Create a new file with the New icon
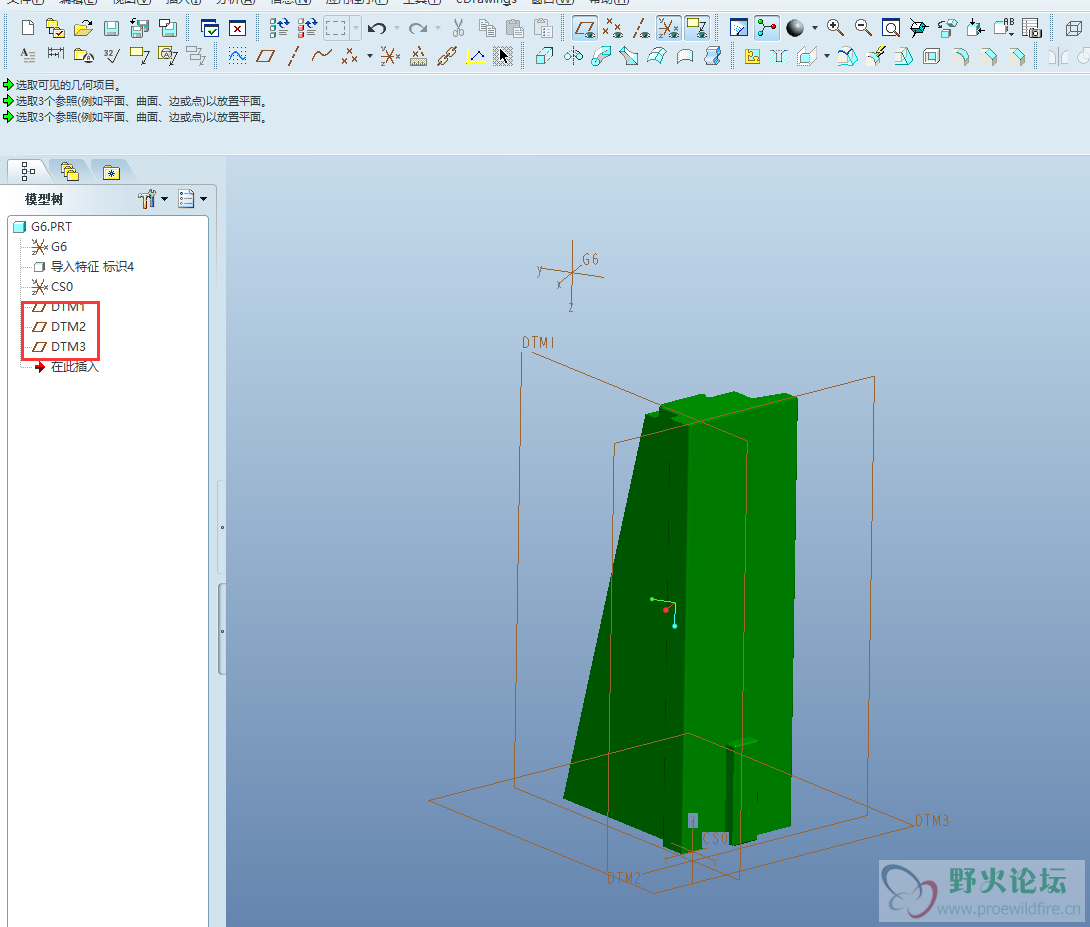This screenshot has height=927, width=1090. (x=28, y=28)
